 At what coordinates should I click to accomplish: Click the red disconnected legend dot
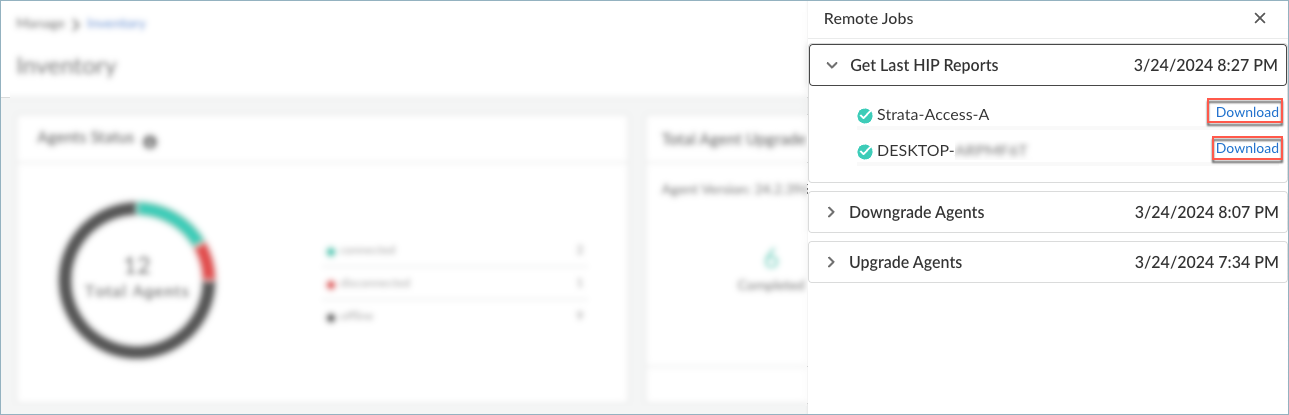click(x=328, y=283)
